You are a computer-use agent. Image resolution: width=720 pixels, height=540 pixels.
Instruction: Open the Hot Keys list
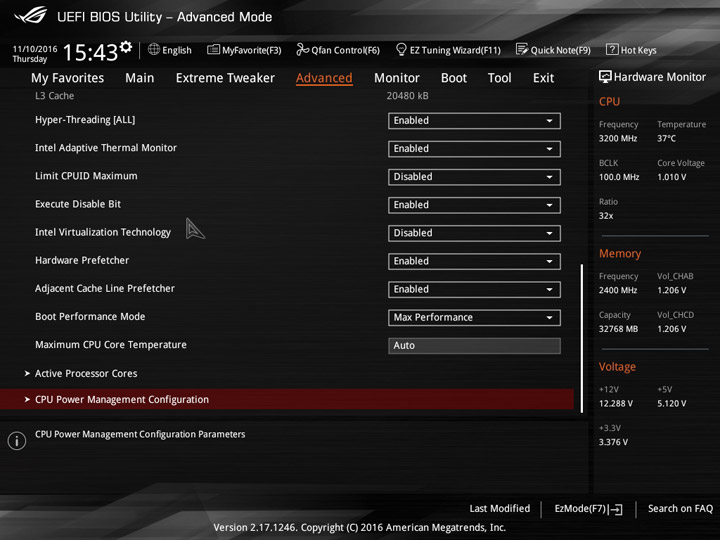point(631,50)
